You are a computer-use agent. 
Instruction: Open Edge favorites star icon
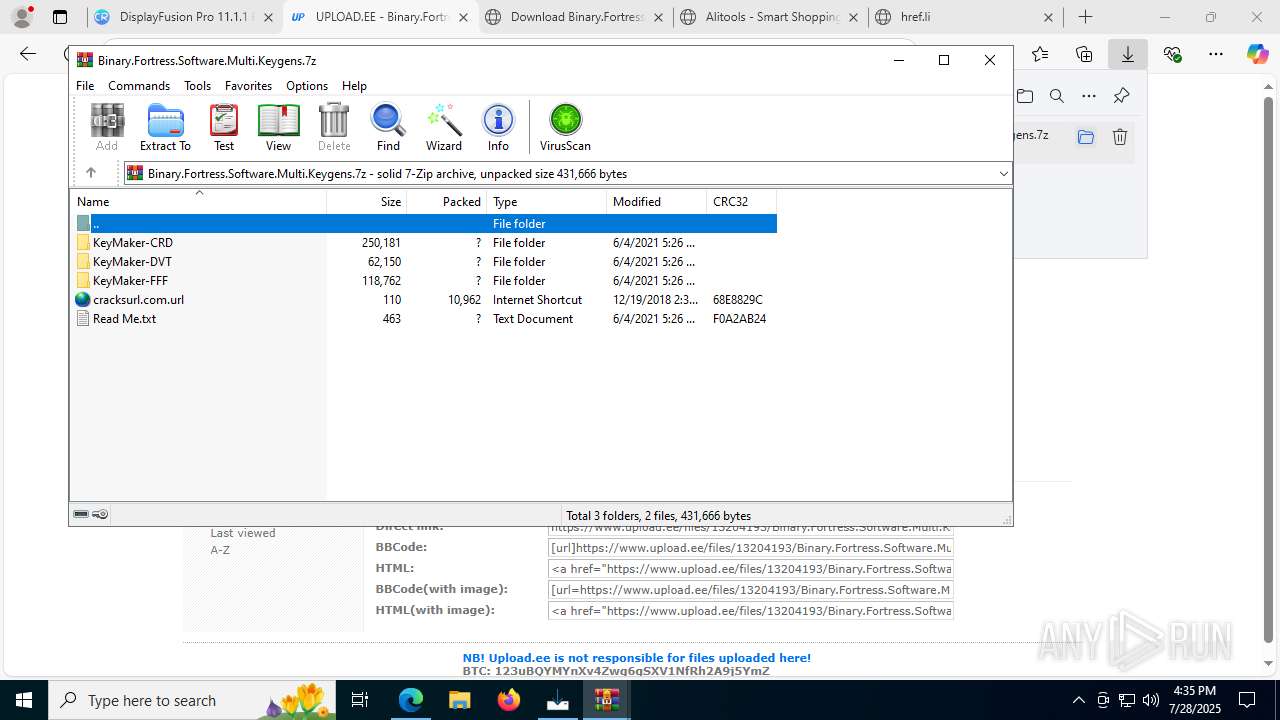tap(1040, 54)
